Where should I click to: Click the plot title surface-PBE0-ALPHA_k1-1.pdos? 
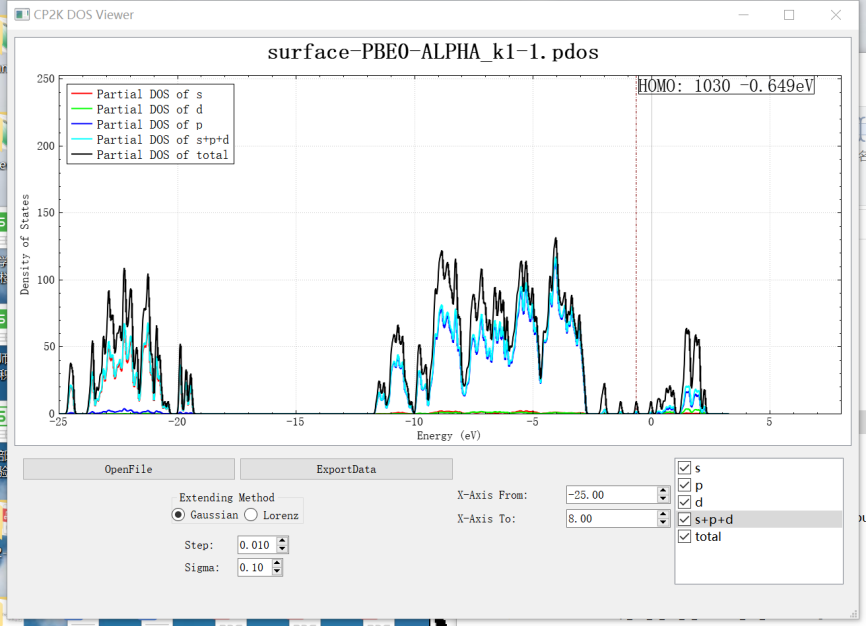tap(433, 52)
